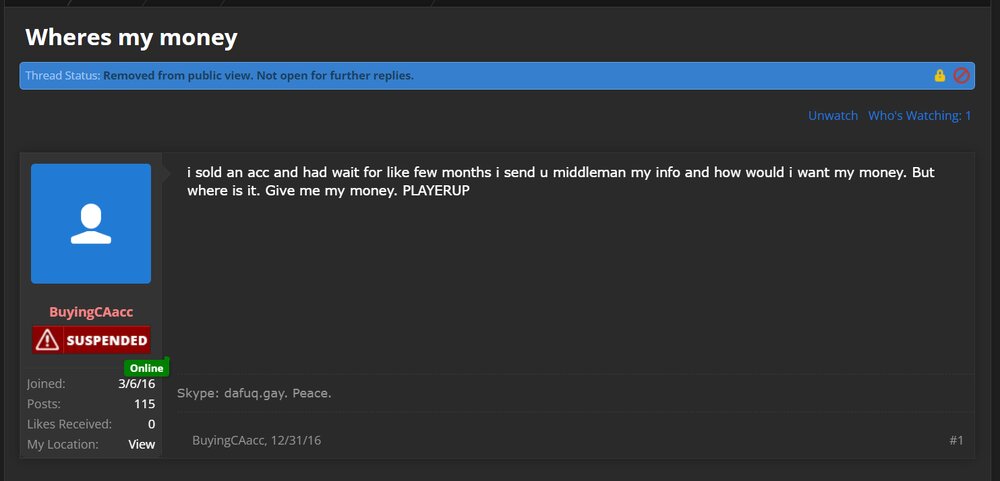Click the Likes Received 0 value

(x=152, y=424)
